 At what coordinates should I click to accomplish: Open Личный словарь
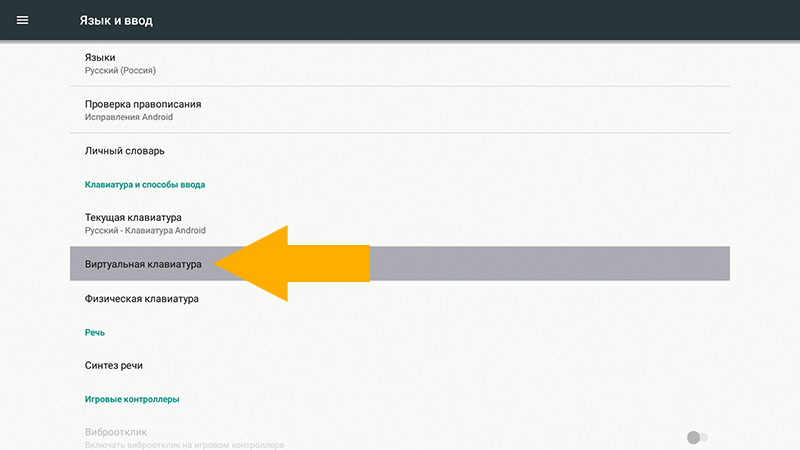coord(400,151)
